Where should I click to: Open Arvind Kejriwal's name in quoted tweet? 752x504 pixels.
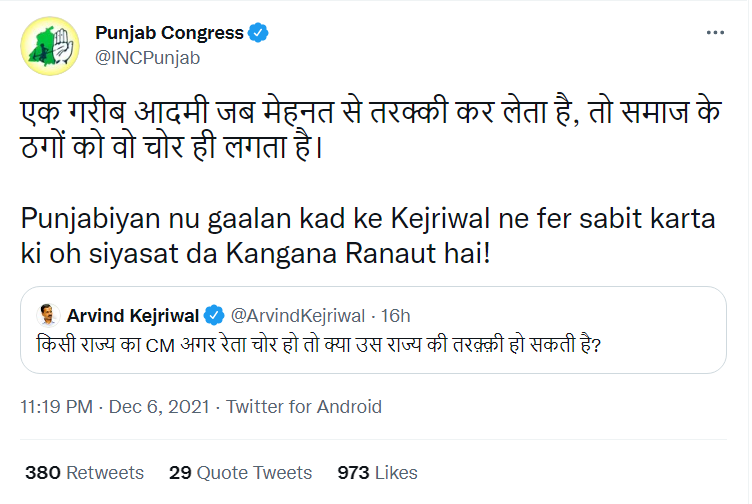(132, 316)
